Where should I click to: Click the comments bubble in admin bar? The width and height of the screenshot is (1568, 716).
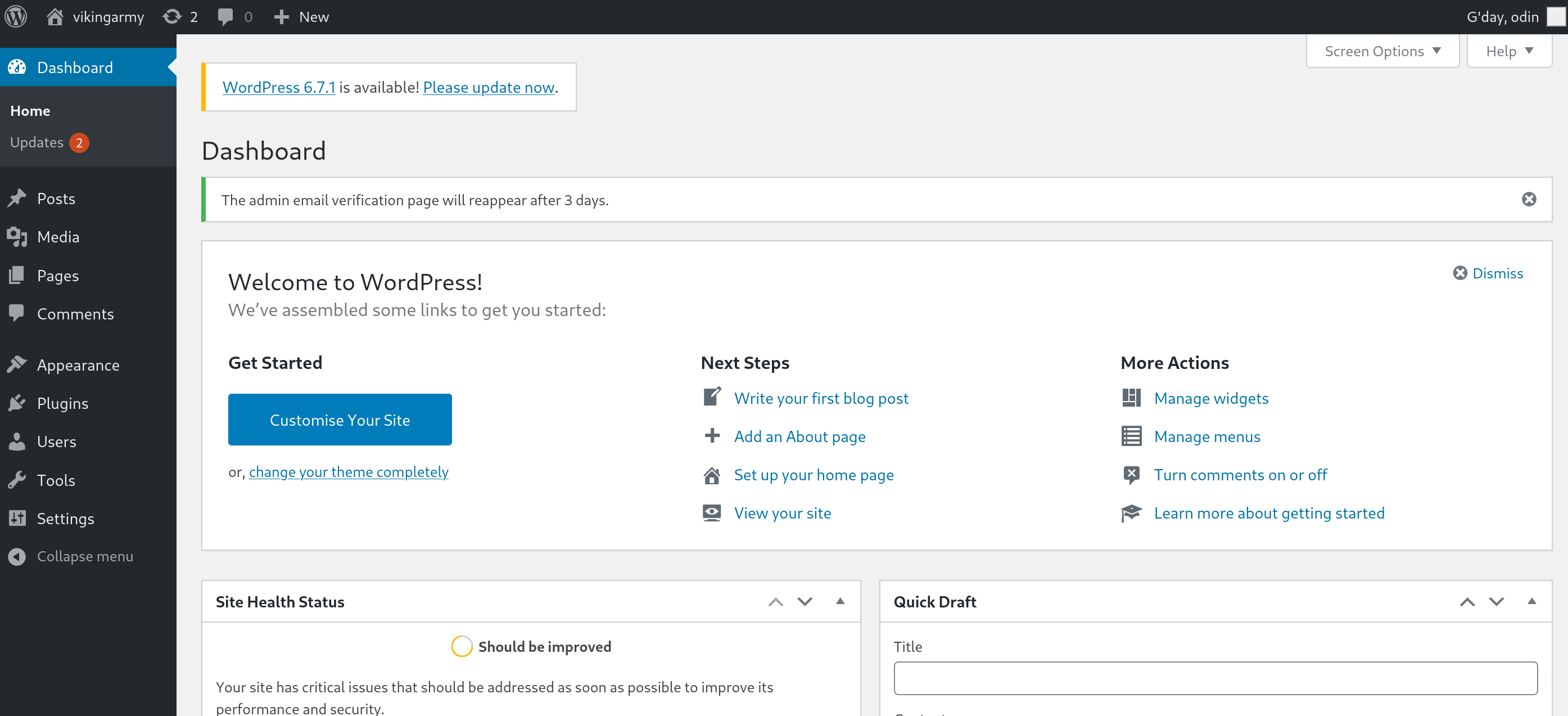coord(225,16)
